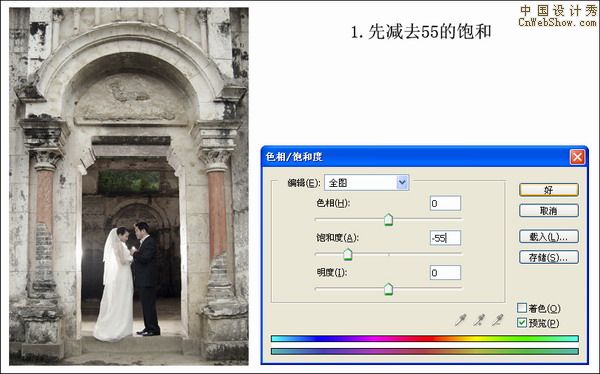Enable the 着色 colorize checkbox
This screenshot has height=374, width=600.
click(x=522, y=308)
